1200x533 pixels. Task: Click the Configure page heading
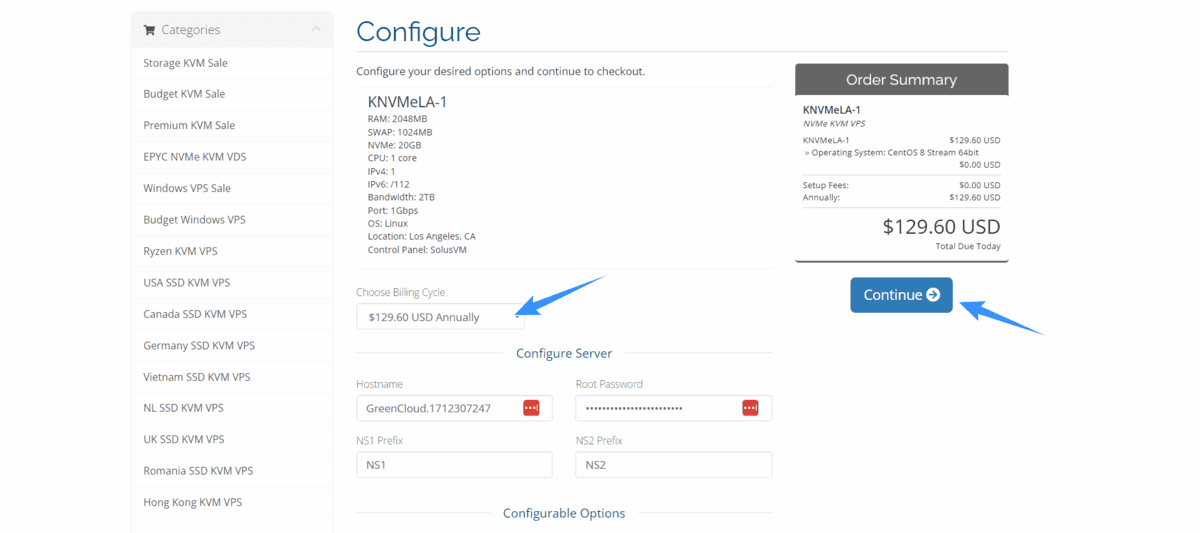418,31
